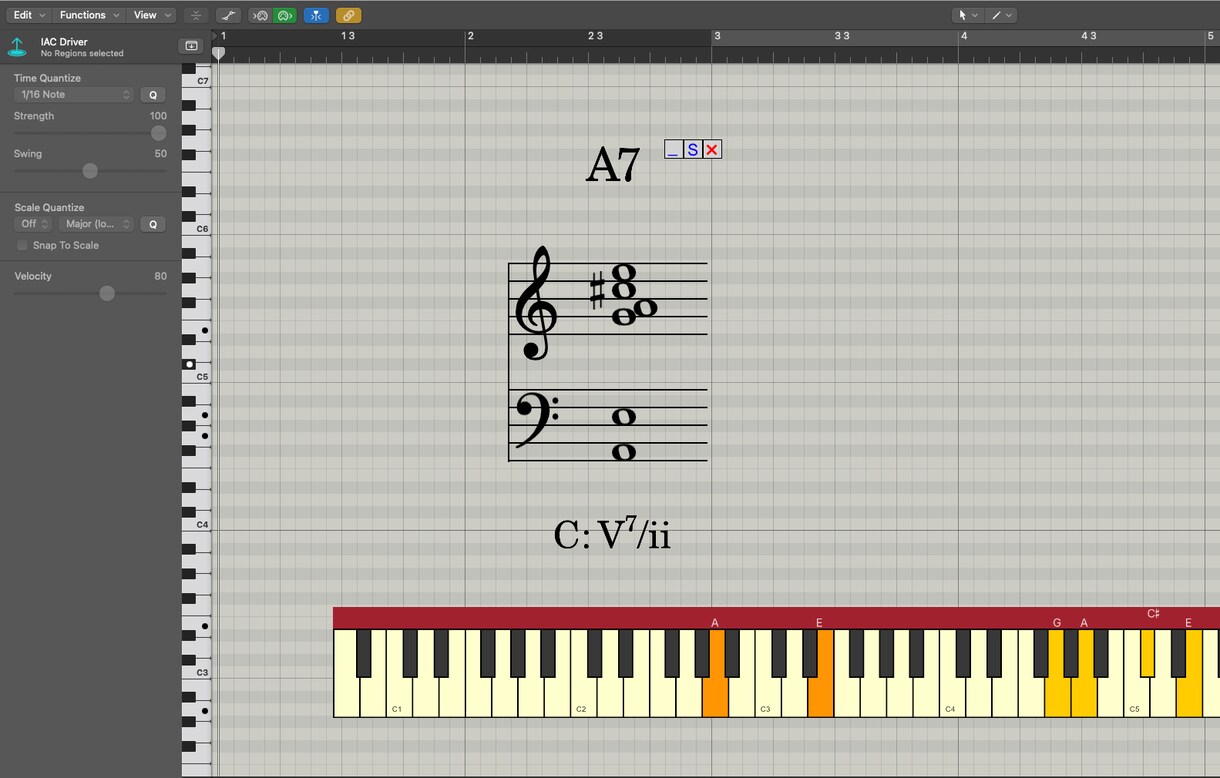Click the C6 key on vertical piano

[203, 229]
